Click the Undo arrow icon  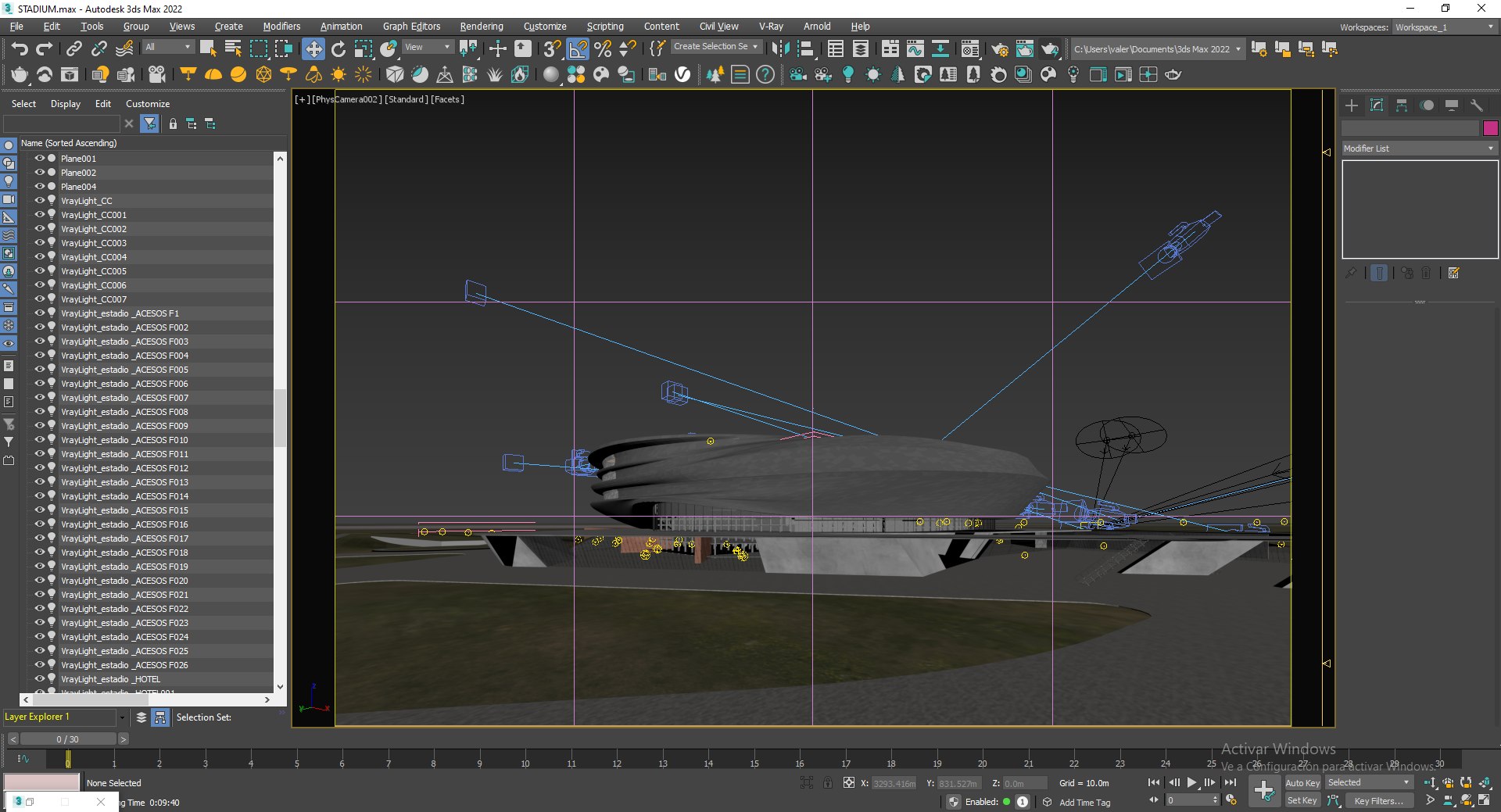tap(20, 48)
